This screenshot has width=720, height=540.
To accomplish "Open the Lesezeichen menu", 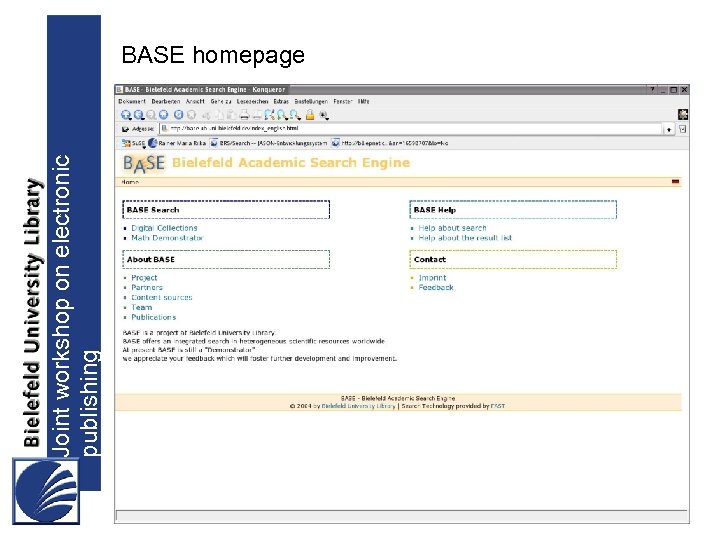I will [253, 101].
